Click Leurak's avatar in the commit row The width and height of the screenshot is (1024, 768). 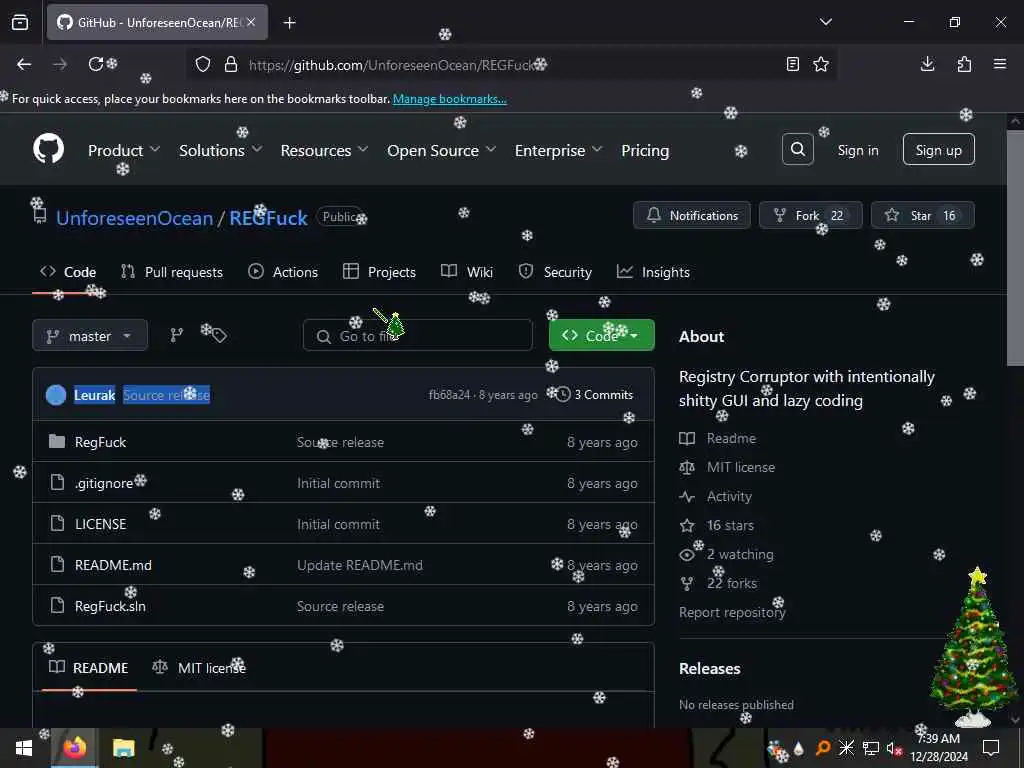[x=56, y=394]
